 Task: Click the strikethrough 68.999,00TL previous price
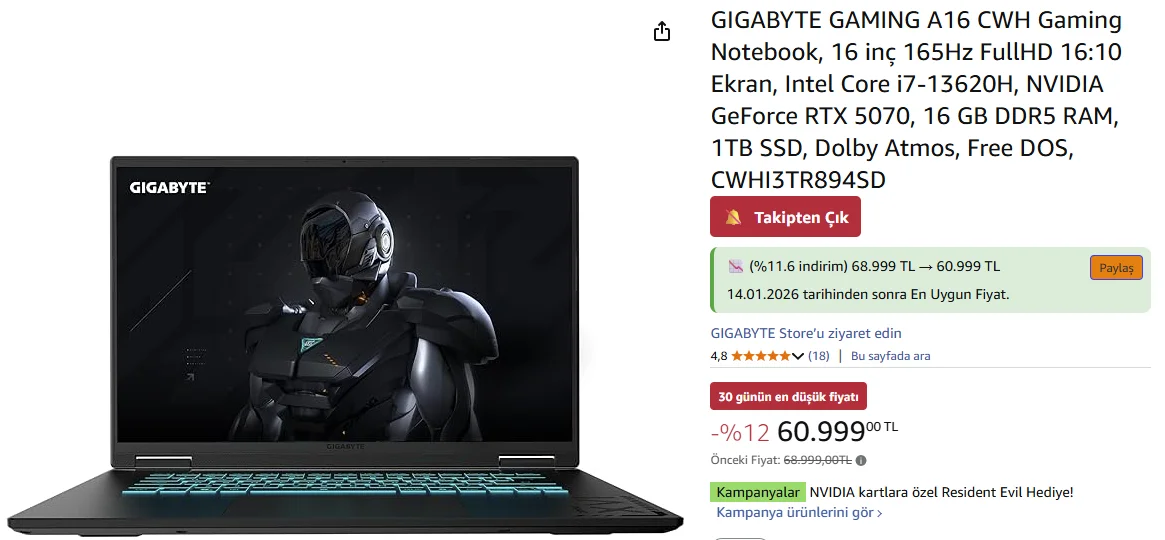pos(817,461)
